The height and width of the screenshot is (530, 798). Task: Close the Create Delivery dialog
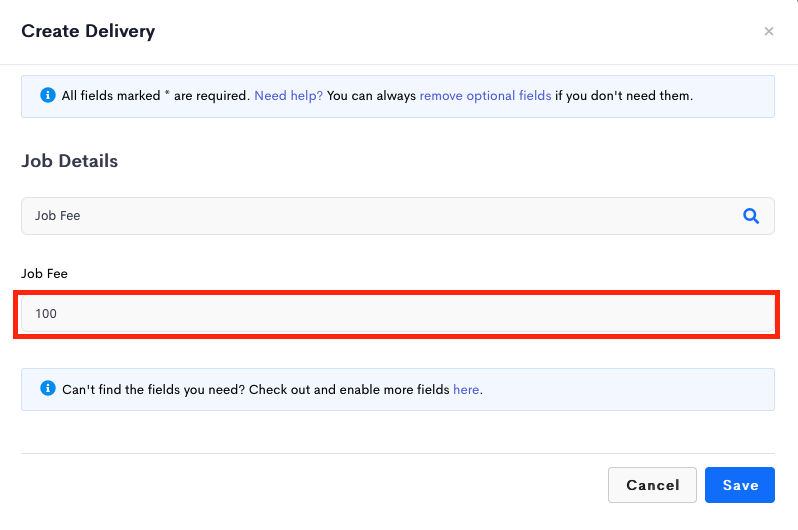coord(768,32)
